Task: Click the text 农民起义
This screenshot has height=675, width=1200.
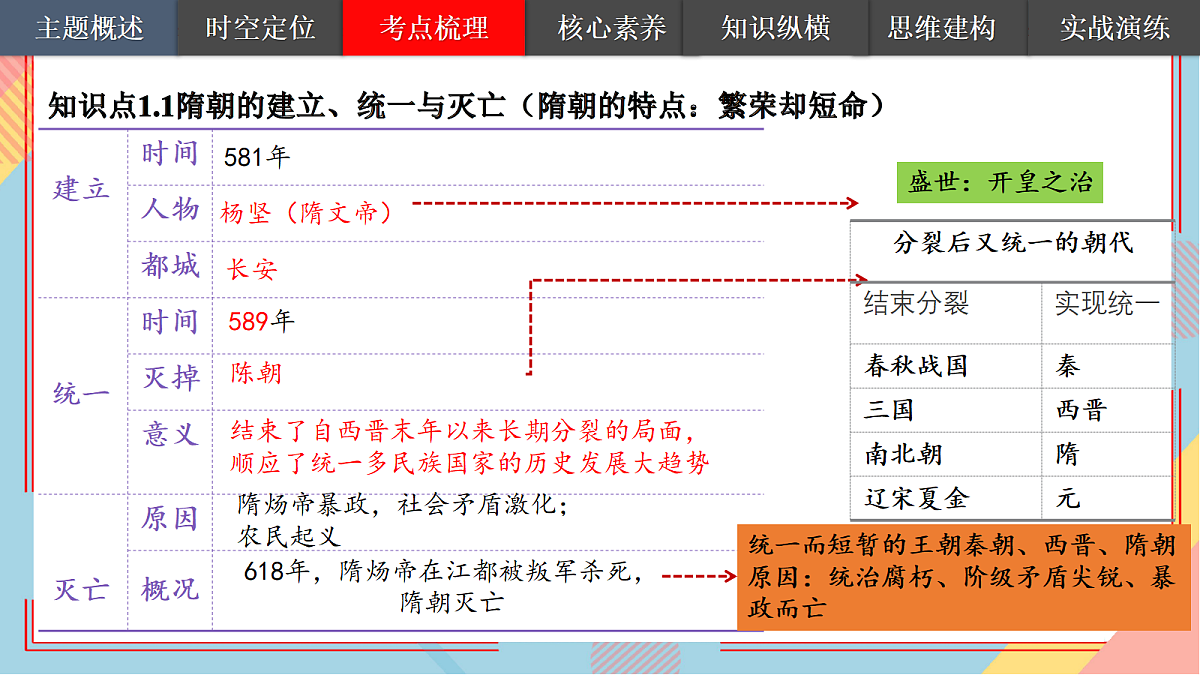Action: [290, 536]
